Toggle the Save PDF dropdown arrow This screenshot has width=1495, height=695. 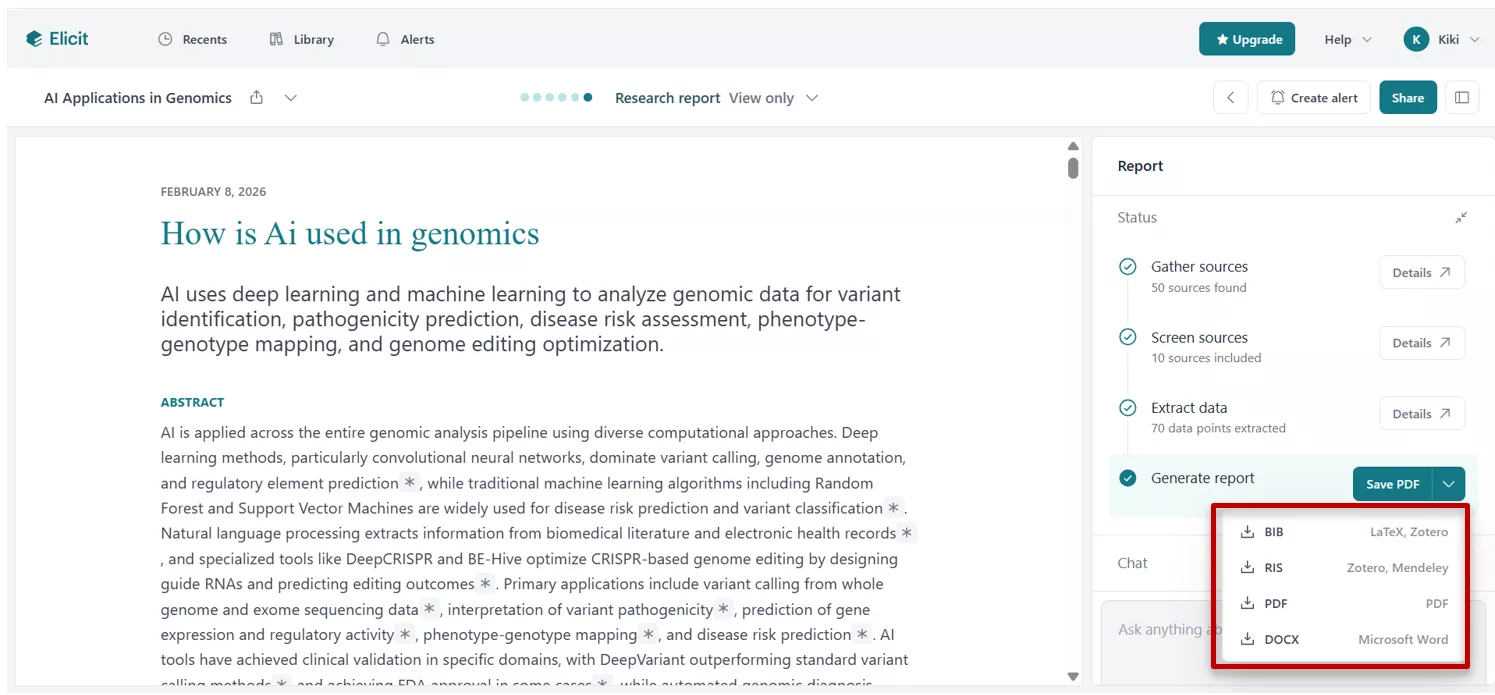click(1449, 484)
